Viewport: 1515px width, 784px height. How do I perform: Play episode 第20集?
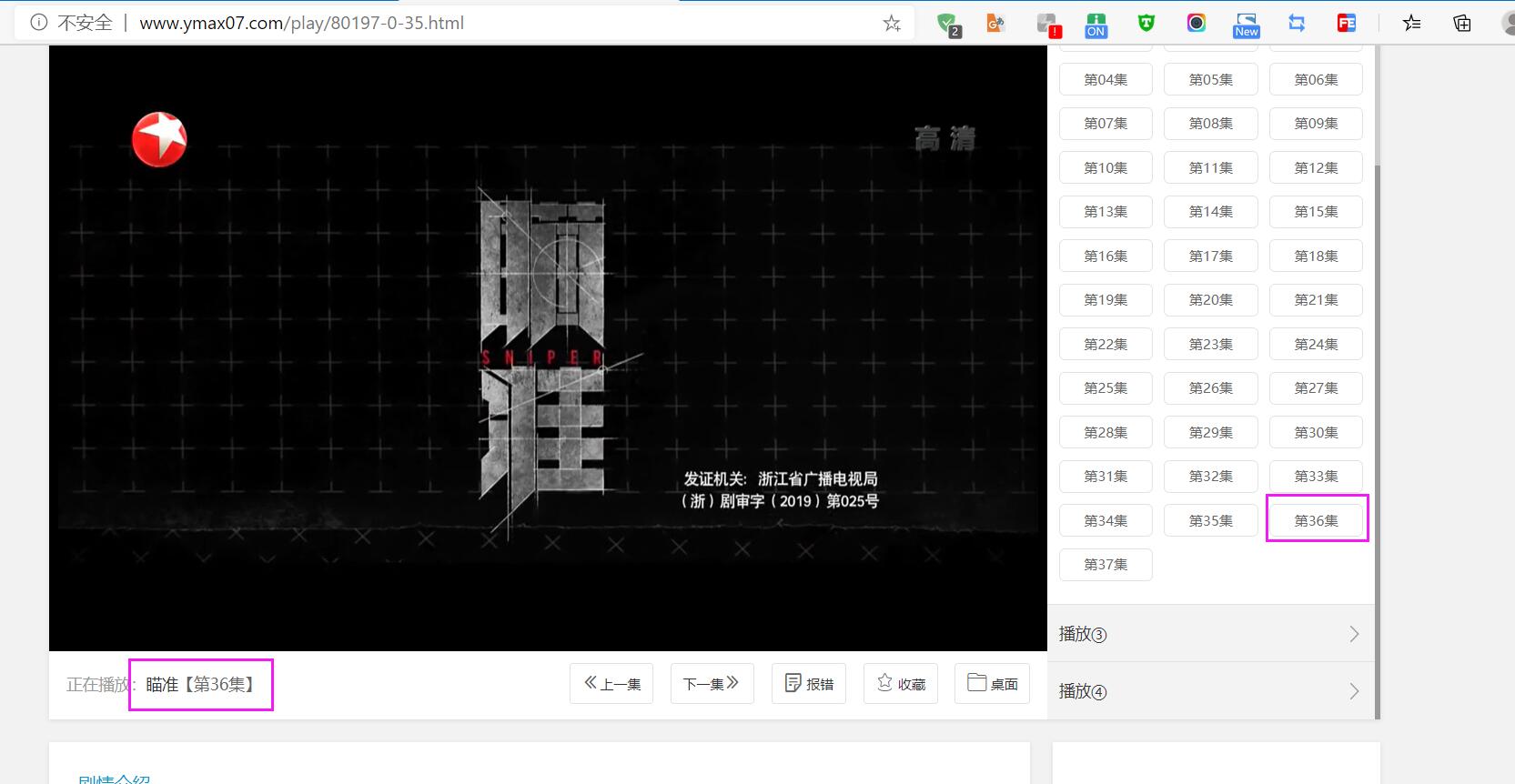(1211, 299)
